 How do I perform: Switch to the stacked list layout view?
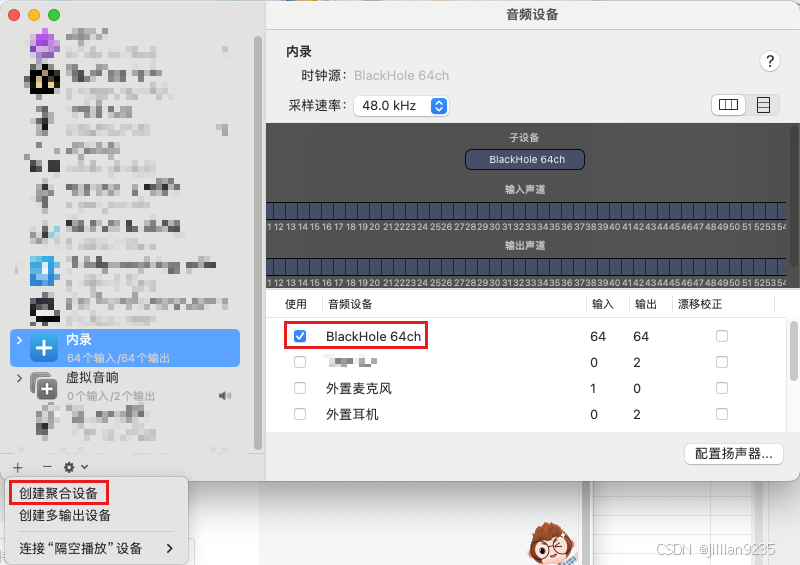(x=763, y=105)
